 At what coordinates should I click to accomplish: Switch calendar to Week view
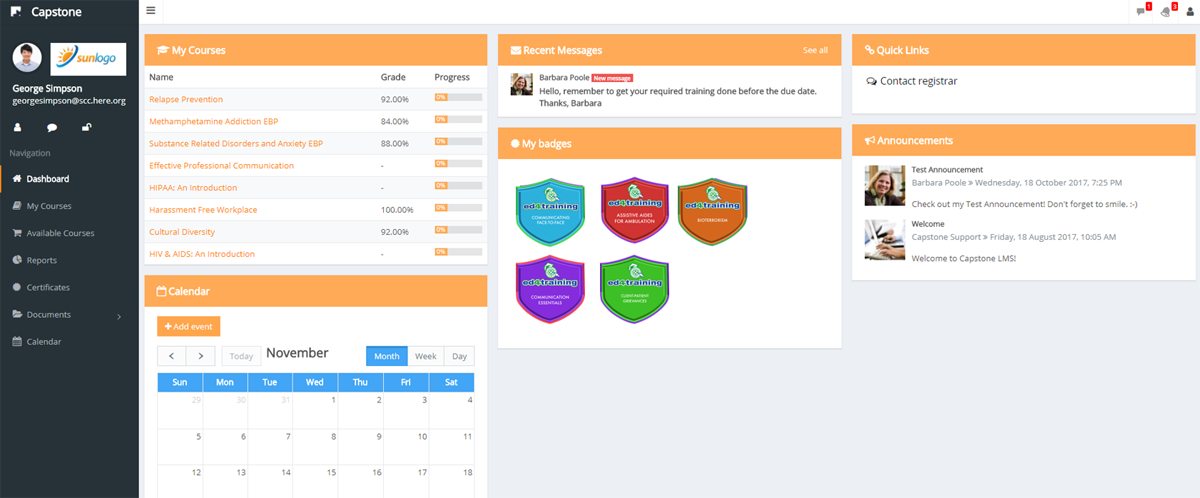426,356
